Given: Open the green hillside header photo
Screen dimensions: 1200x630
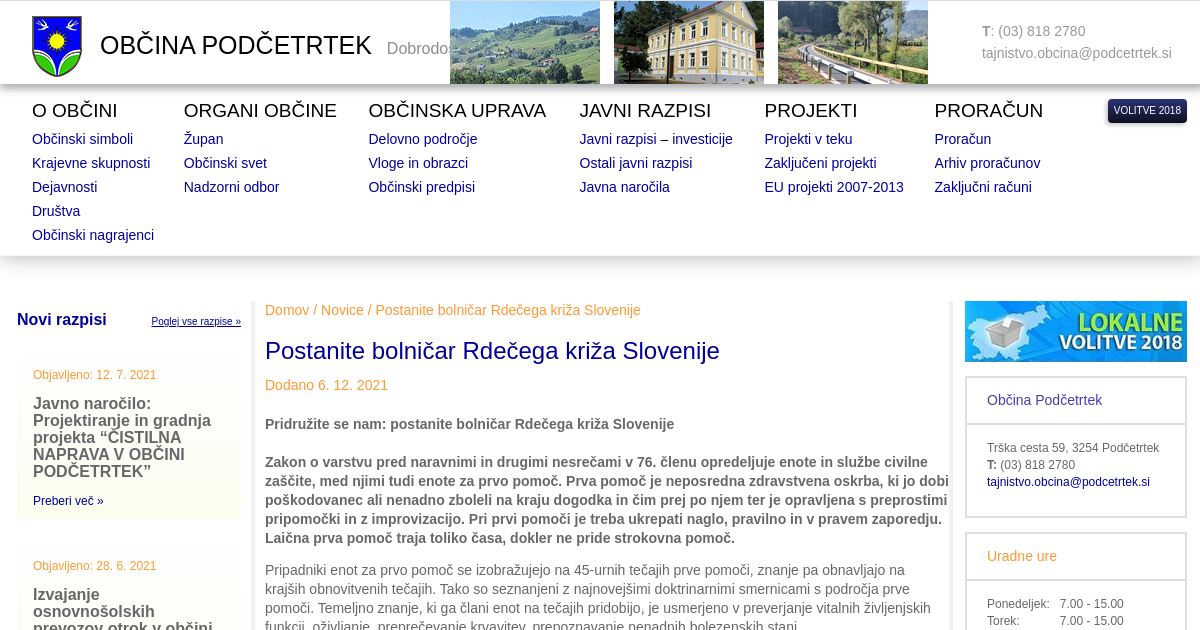Looking at the screenshot, I should point(524,42).
